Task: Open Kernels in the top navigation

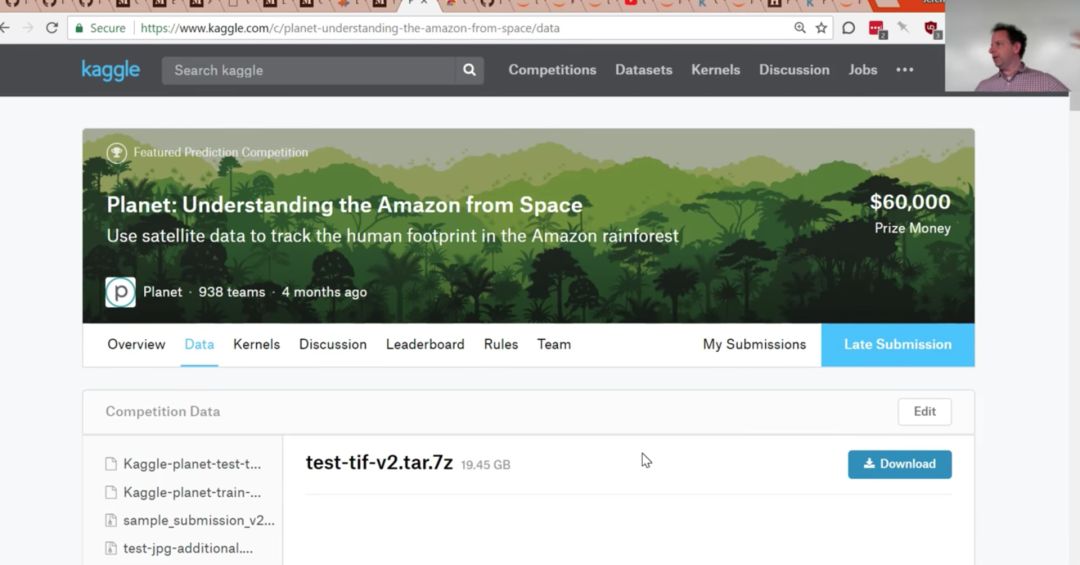Action: click(x=716, y=70)
